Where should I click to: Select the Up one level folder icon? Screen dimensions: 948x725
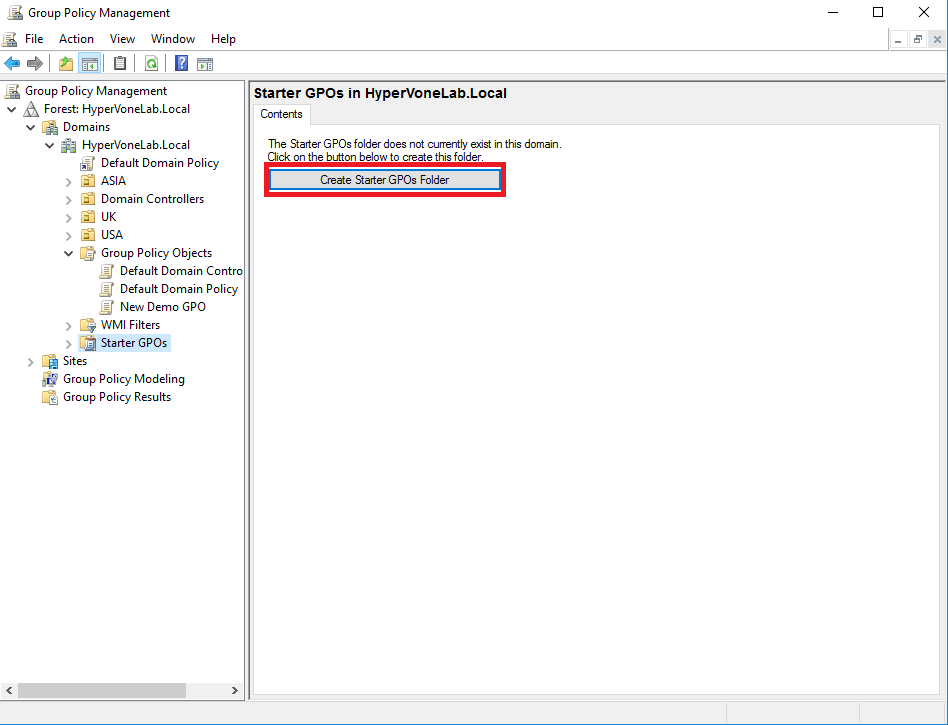coord(65,63)
